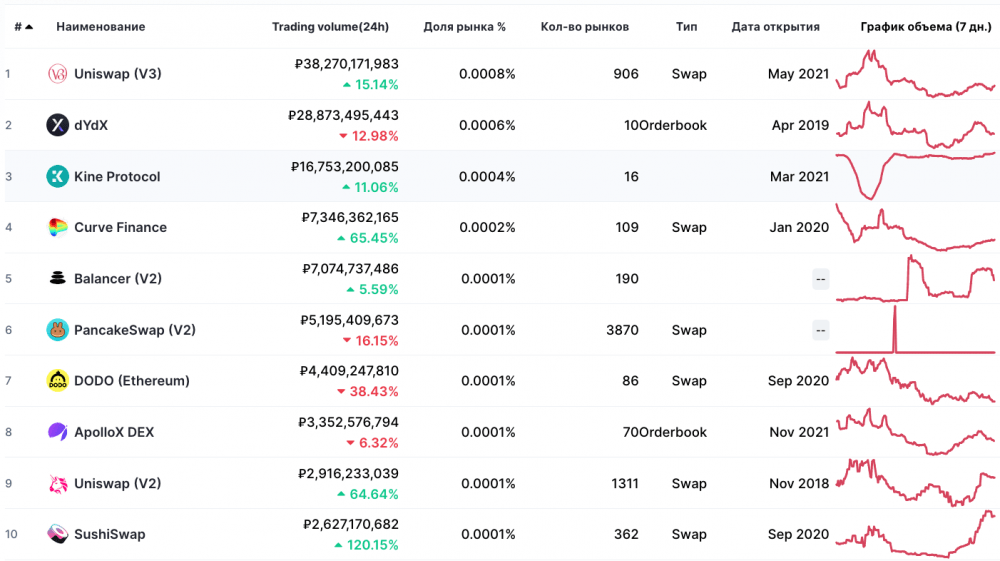The width and height of the screenshot is (1000, 561).
Task: Click the 38.43% decline for DODO
Action: pos(368,391)
